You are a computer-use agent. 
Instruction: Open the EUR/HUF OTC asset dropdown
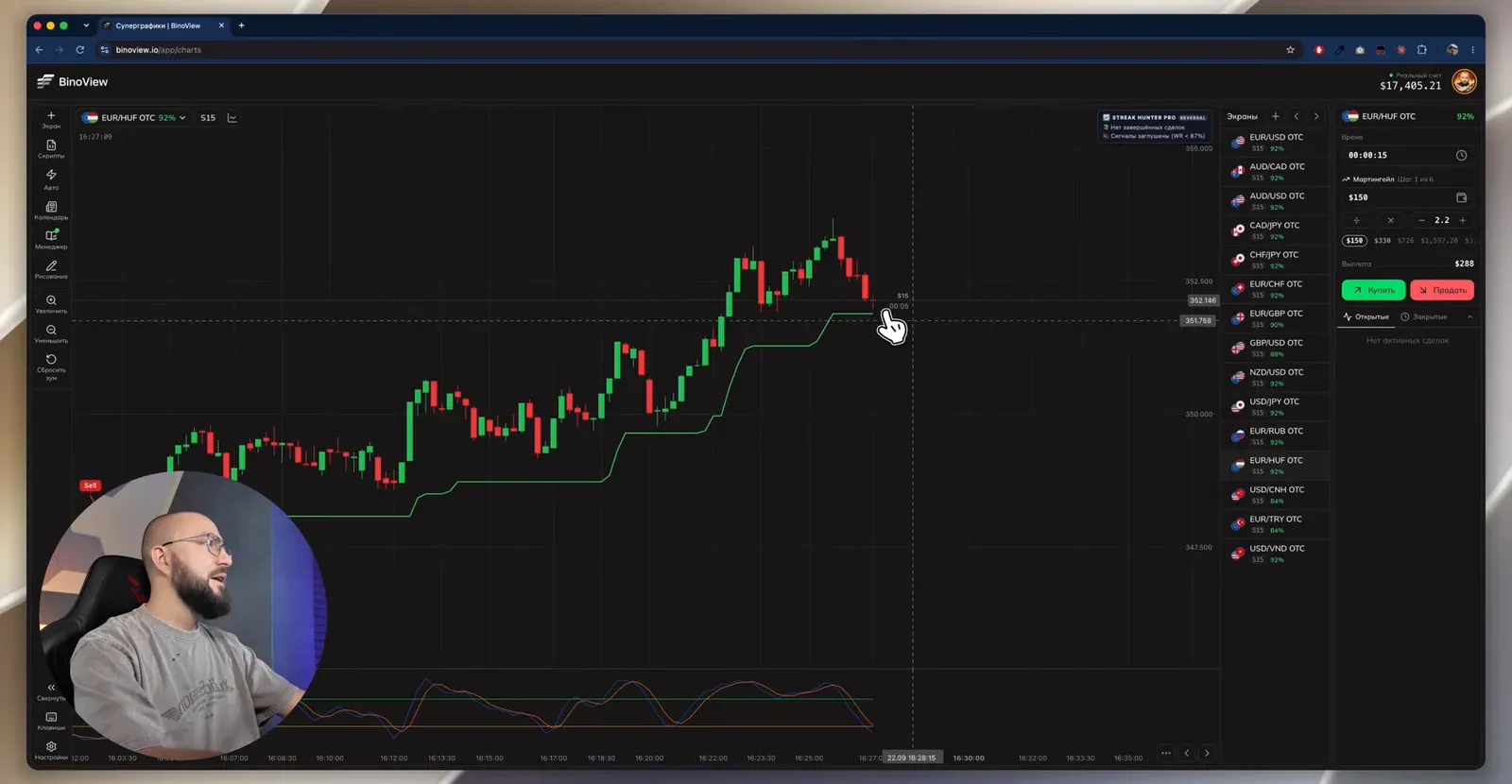(x=134, y=118)
